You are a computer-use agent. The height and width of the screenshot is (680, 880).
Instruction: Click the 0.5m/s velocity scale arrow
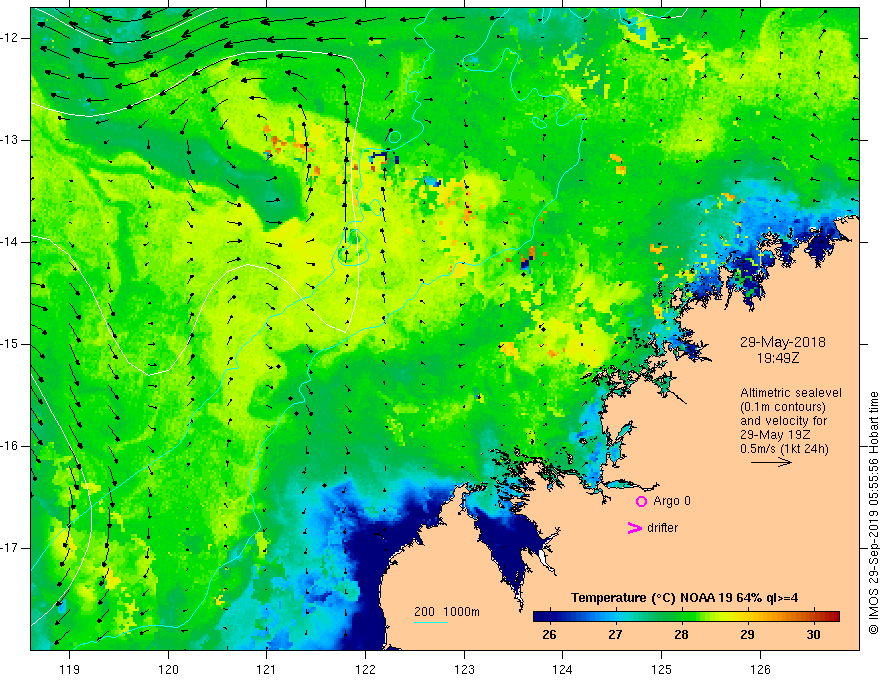coord(771,462)
